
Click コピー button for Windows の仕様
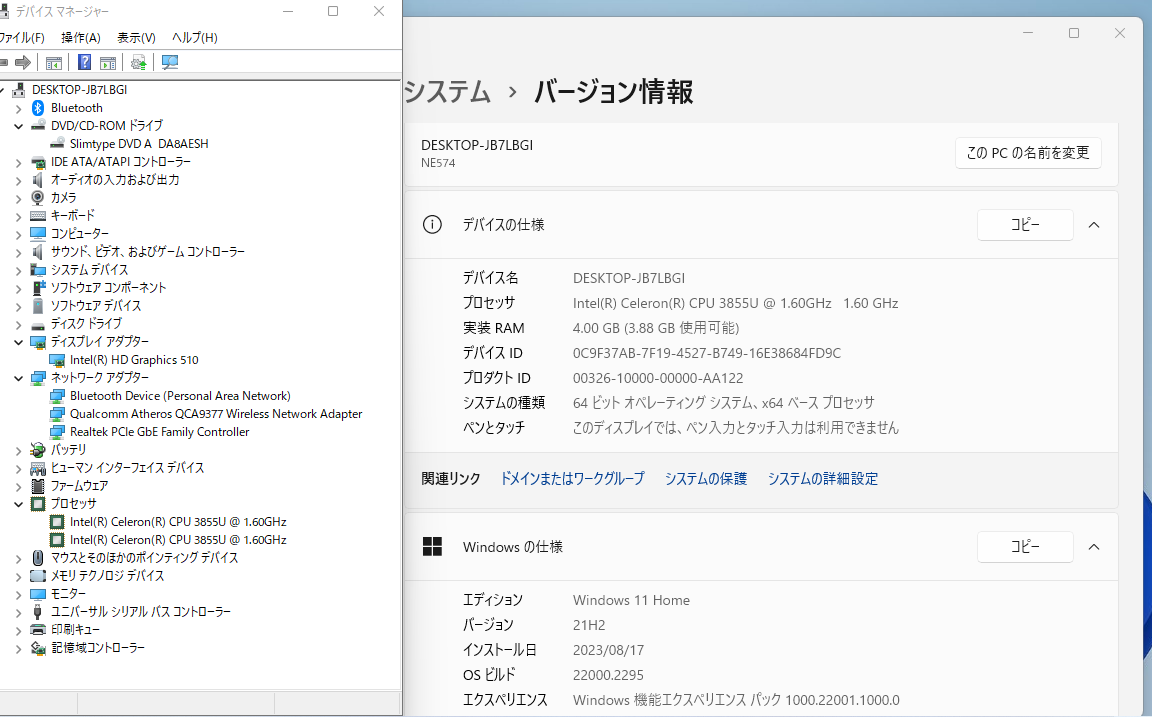[1025, 547]
